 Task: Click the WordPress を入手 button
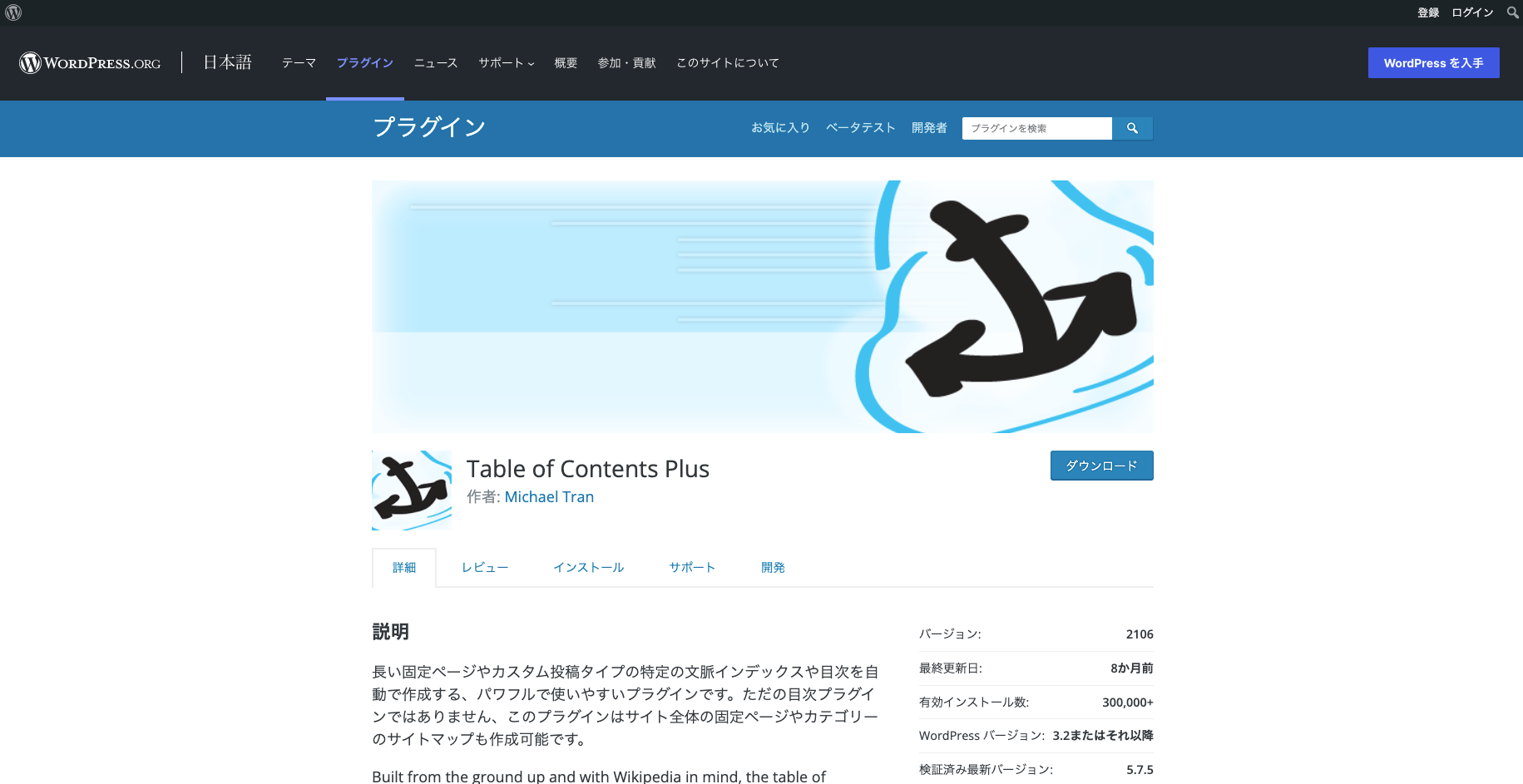[x=1433, y=63]
